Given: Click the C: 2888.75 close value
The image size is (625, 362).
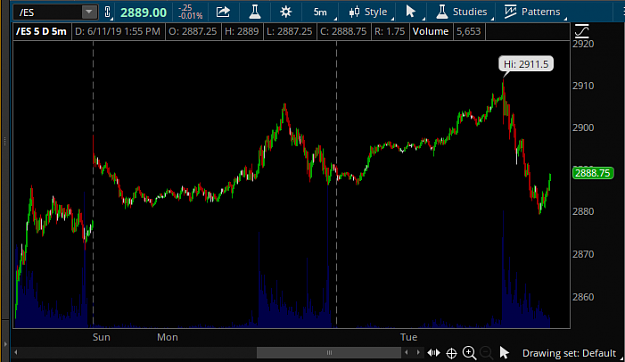Looking at the screenshot, I should (x=343, y=31).
